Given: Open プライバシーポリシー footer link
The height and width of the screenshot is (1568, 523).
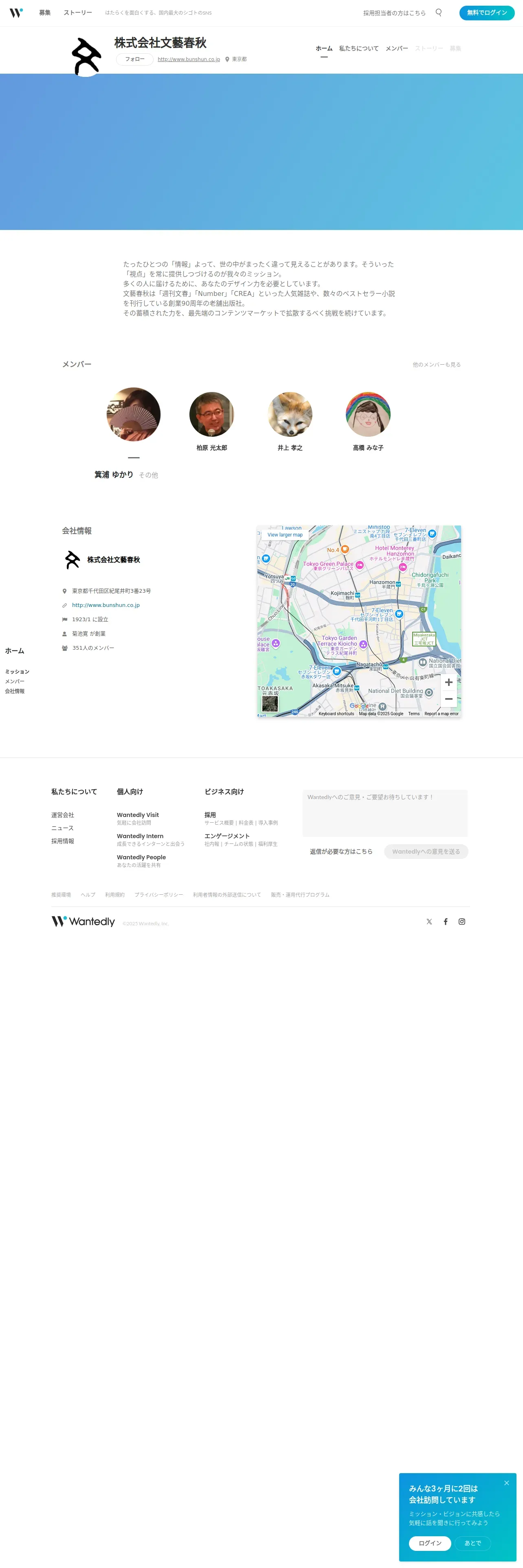Looking at the screenshot, I should point(158,895).
